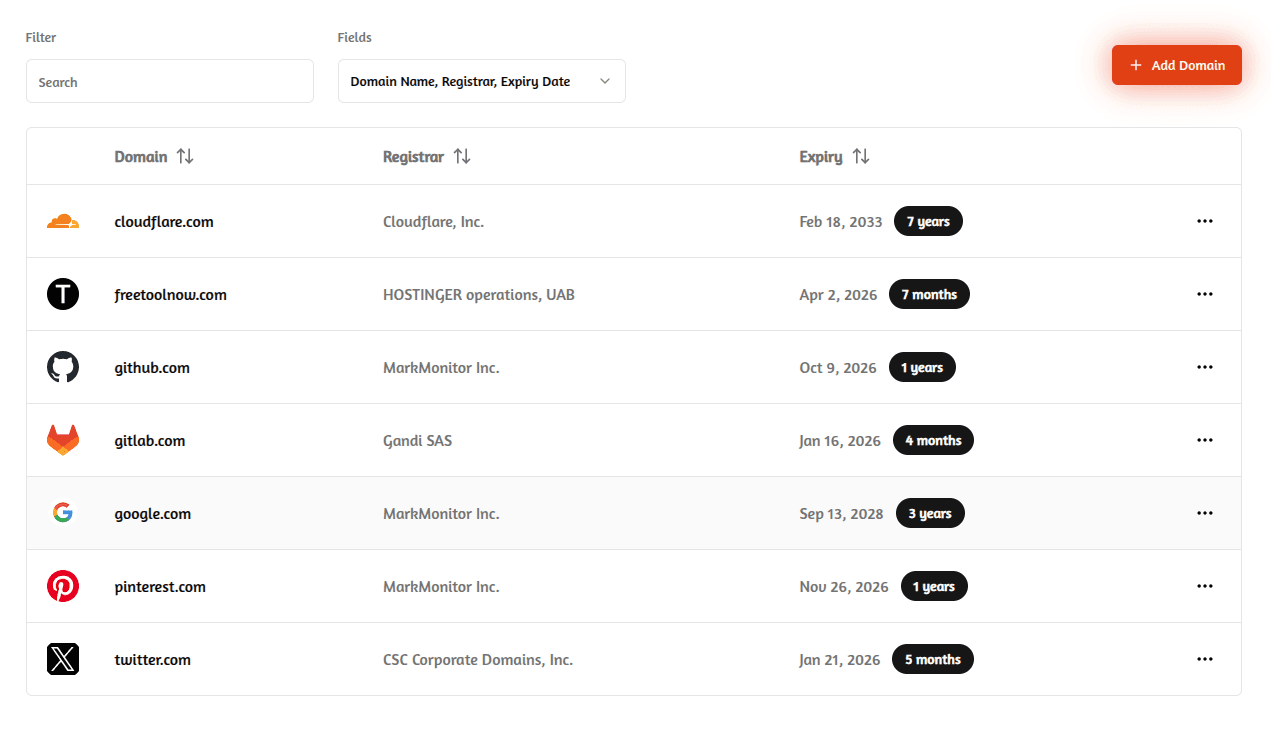Open the three-dot menu for gitlab.com
The width and height of the screenshot is (1271, 729).
1205,440
